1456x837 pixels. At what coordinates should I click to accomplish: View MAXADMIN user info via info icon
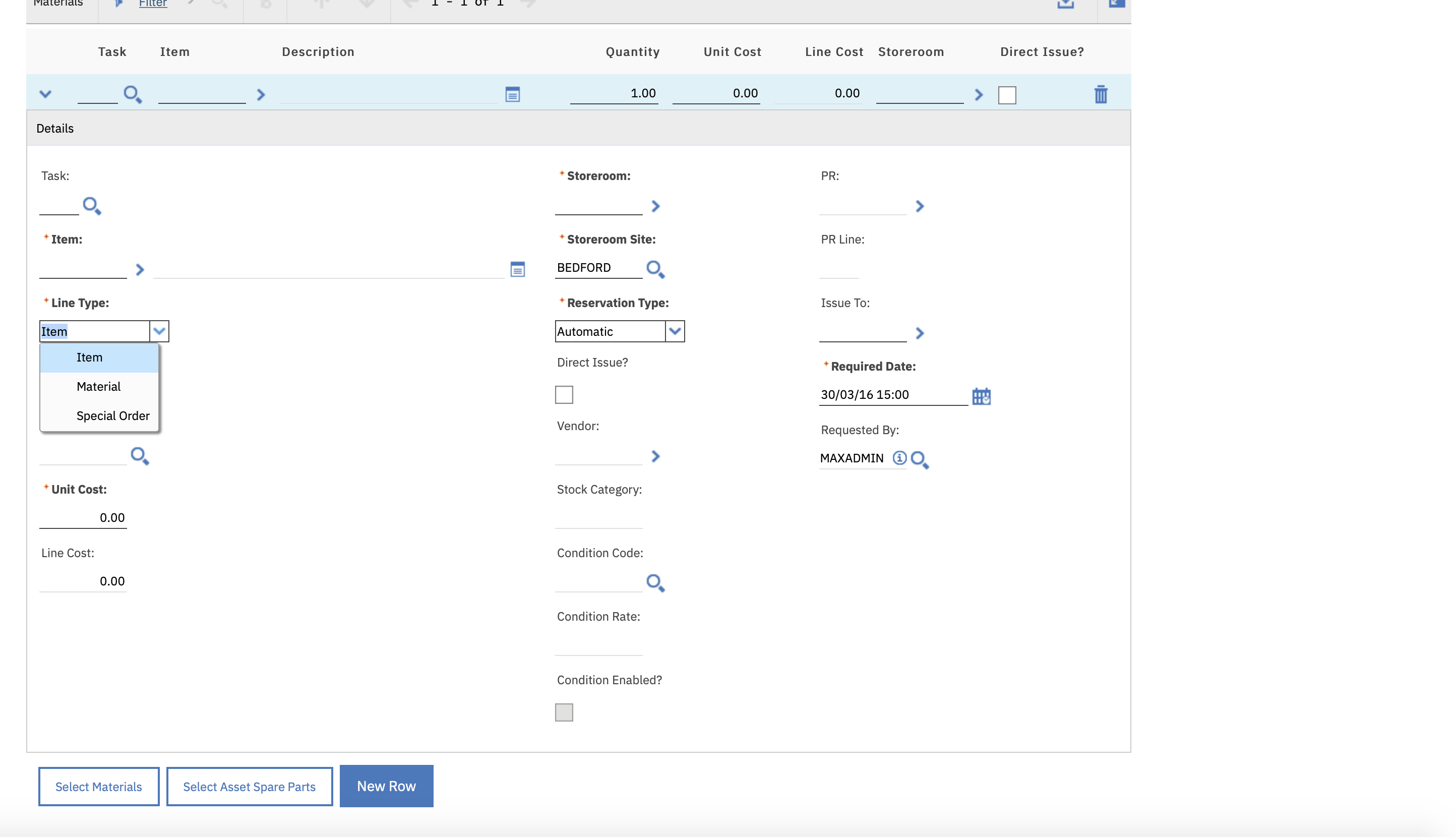click(x=899, y=458)
